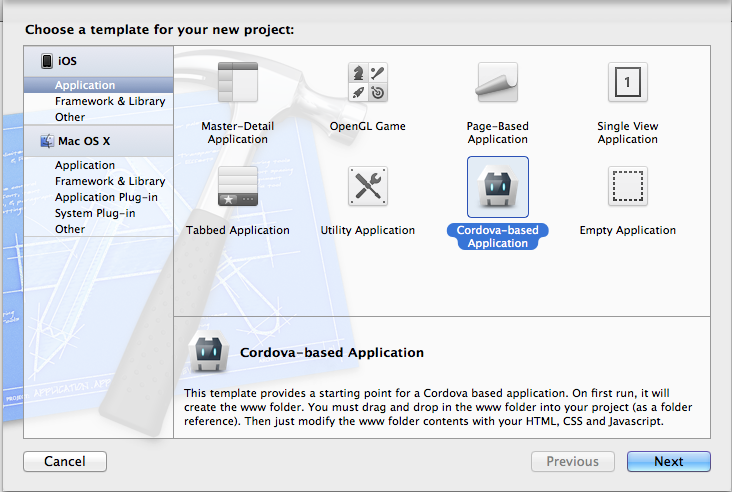Open Framework & Library under Mac OS X

99,181
